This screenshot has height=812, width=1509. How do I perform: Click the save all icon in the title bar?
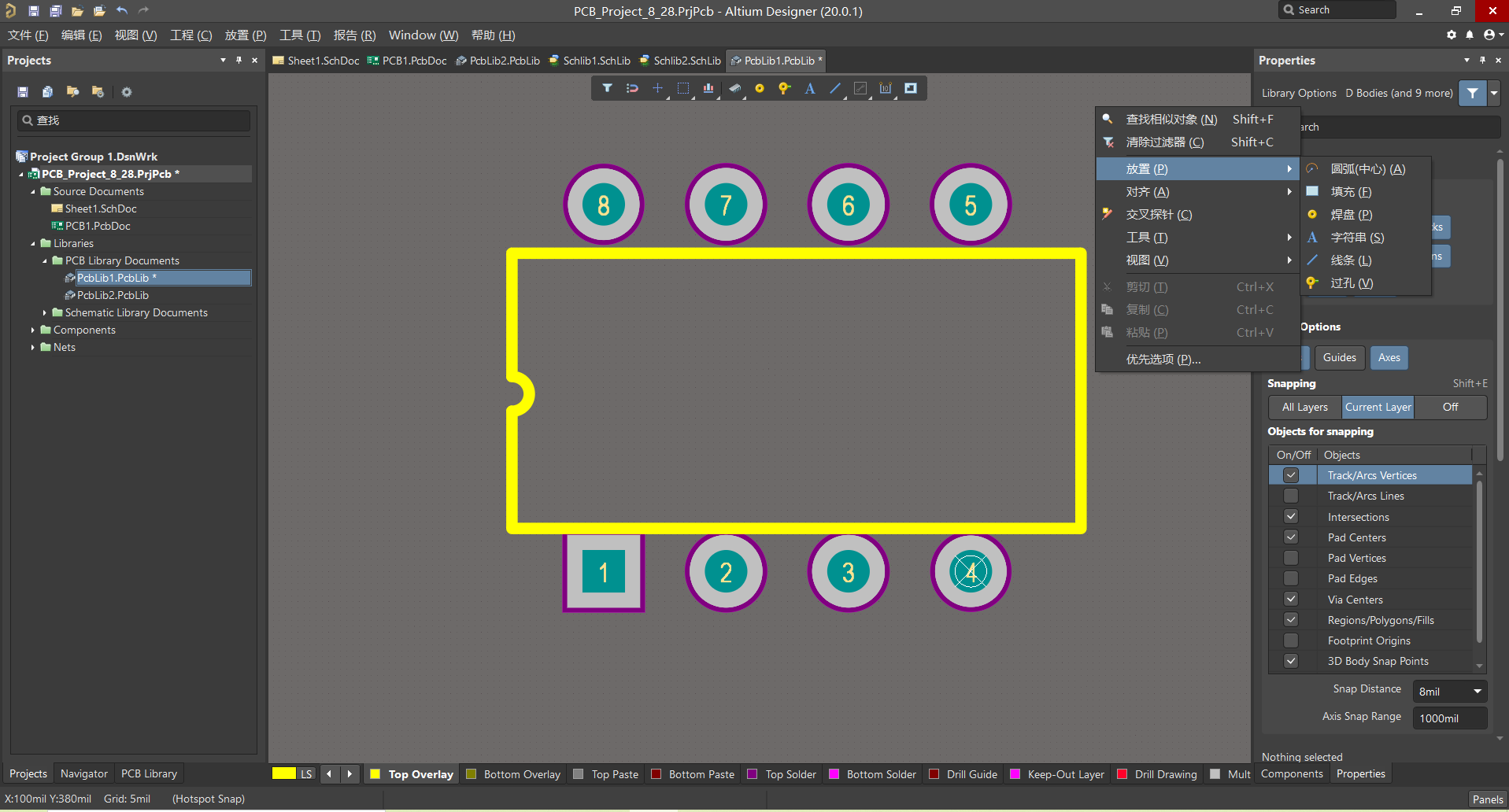(55, 11)
